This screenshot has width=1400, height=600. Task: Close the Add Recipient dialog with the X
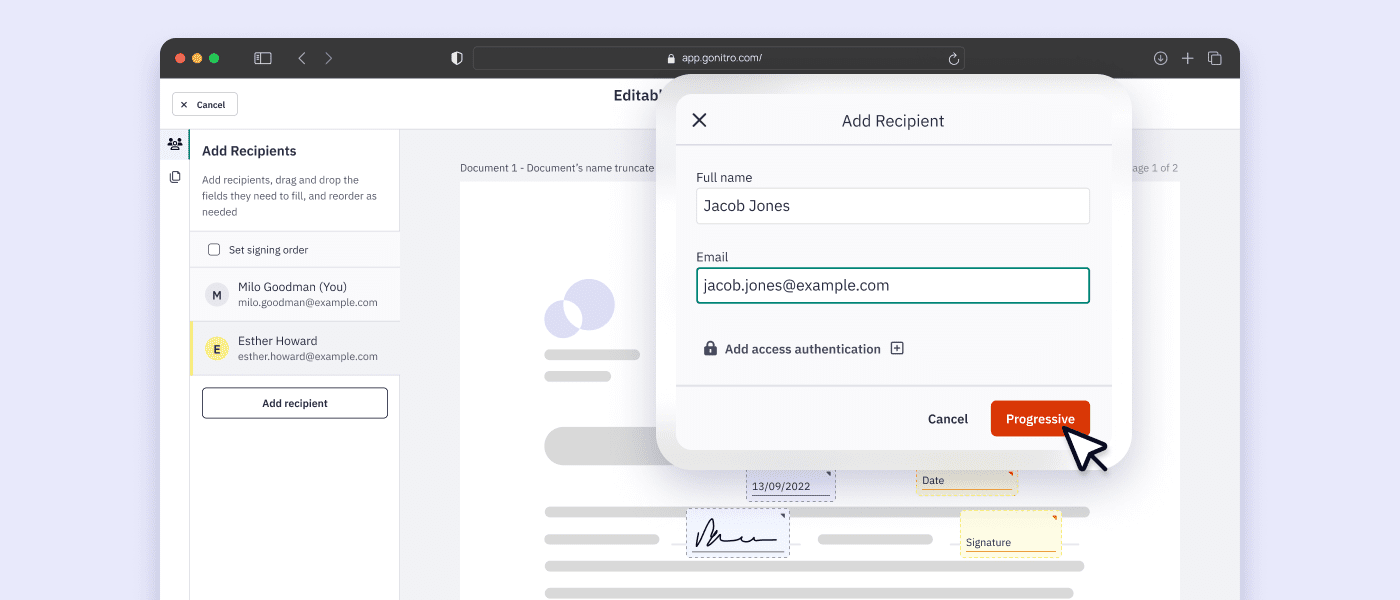point(699,120)
